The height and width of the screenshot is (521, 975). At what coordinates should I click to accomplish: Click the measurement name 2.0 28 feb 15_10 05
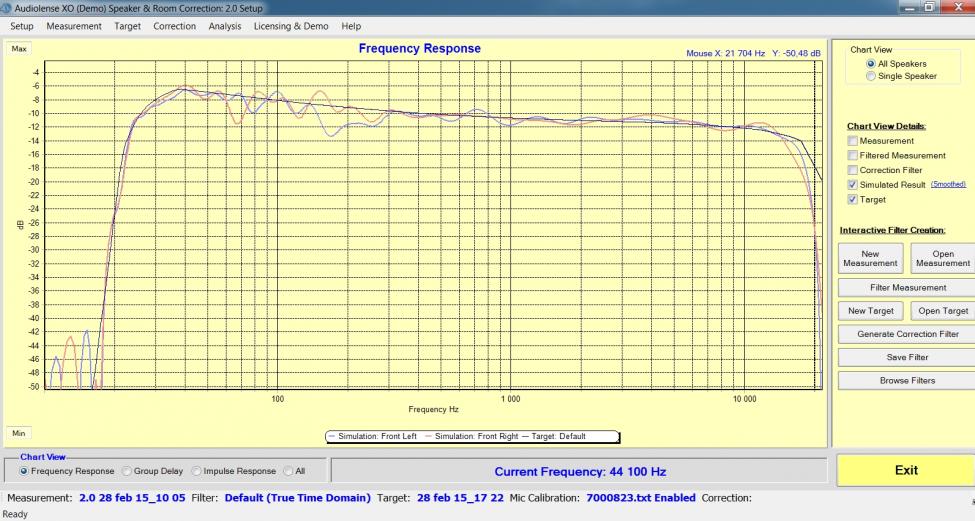pyautogui.click(x=132, y=497)
